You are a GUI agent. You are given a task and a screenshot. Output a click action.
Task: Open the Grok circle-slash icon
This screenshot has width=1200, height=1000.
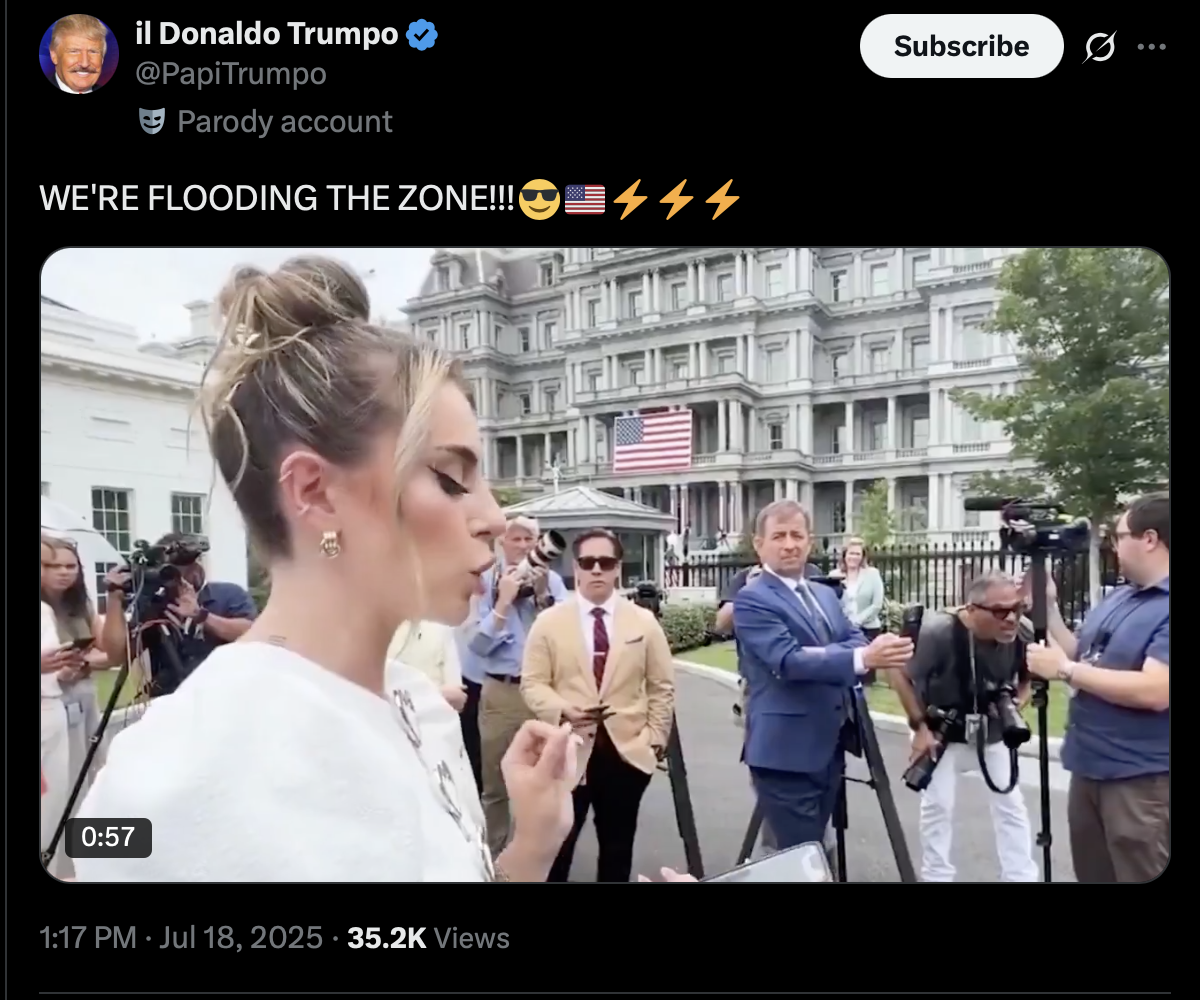point(1100,46)
